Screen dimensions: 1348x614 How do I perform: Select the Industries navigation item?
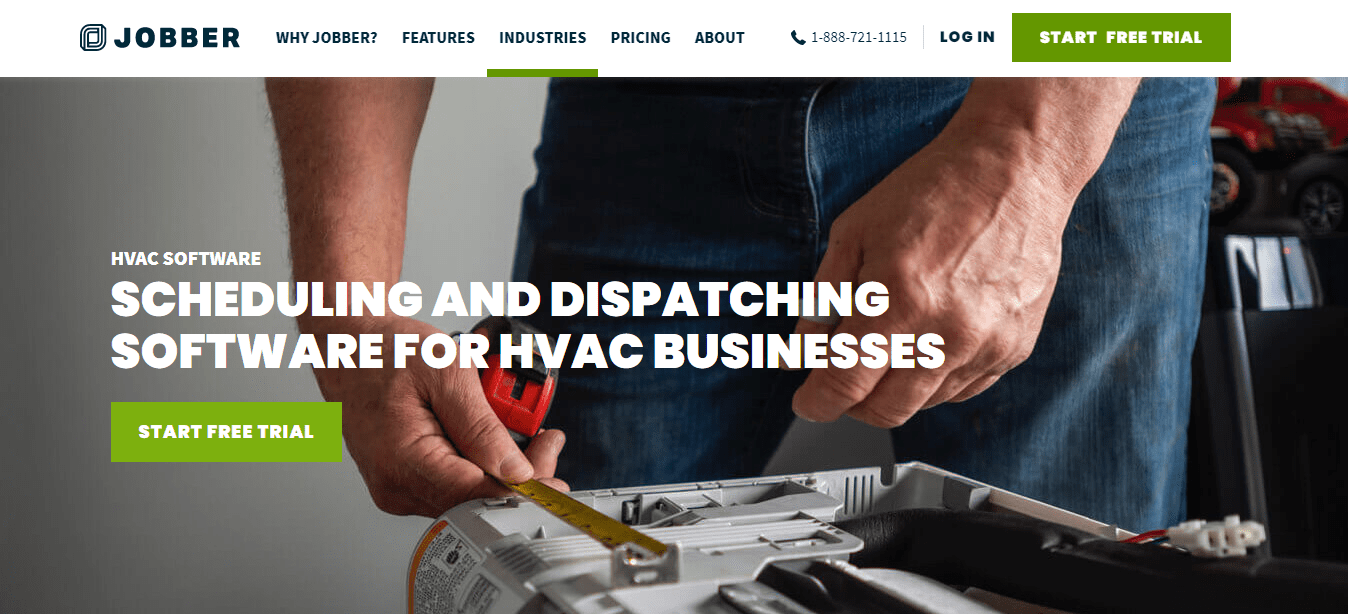[x=543, y=38]
